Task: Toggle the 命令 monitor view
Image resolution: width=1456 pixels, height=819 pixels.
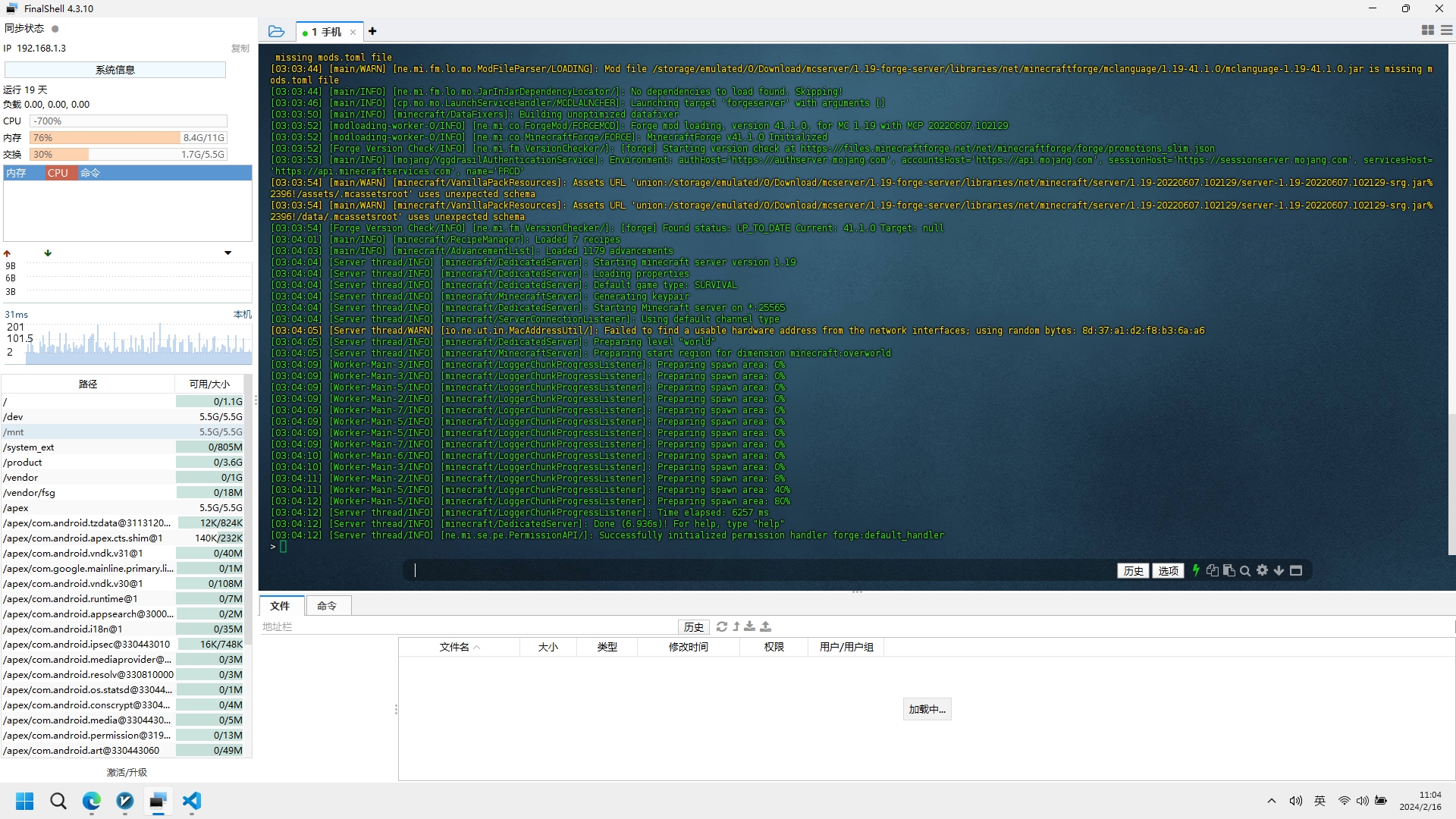Action: [90, 173]
